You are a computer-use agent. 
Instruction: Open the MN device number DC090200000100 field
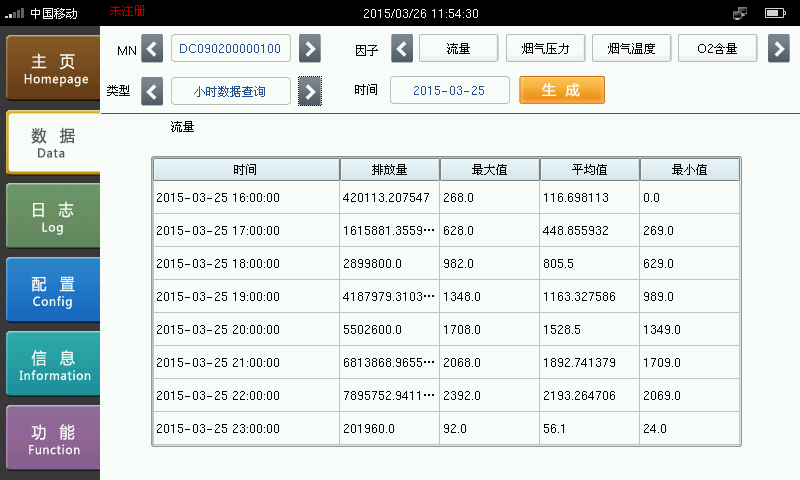click(x=231, y=48)
